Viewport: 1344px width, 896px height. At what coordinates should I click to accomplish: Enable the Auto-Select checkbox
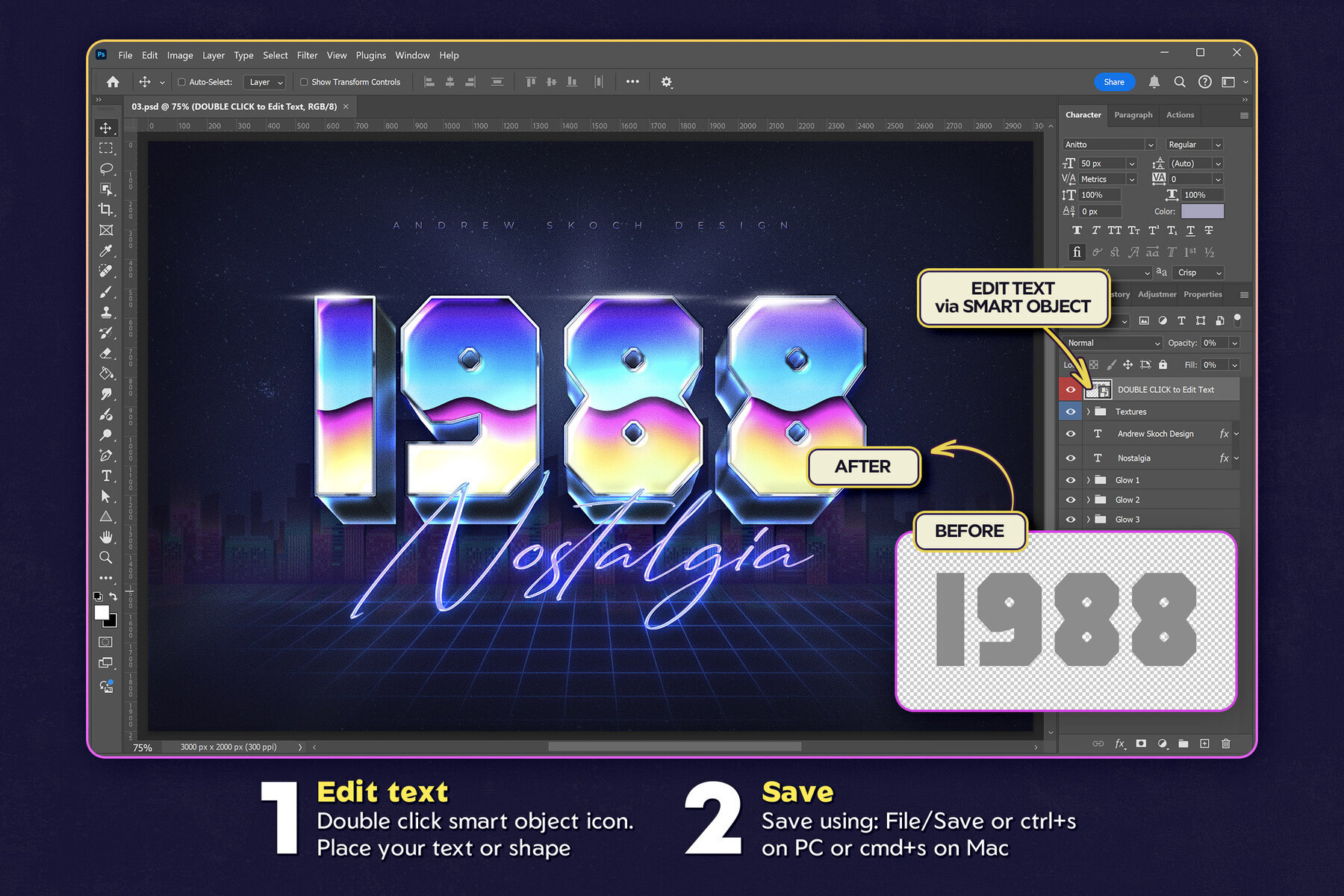point(181,82)
